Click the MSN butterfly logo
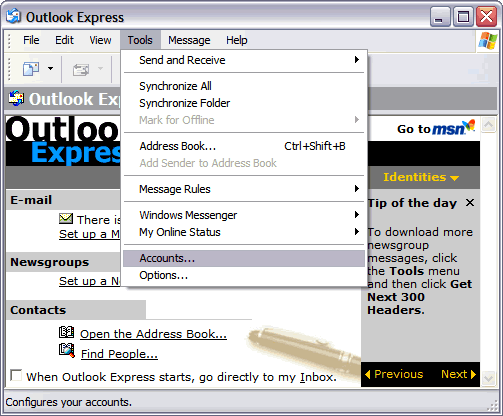503x416 pixels. (469, 126)
